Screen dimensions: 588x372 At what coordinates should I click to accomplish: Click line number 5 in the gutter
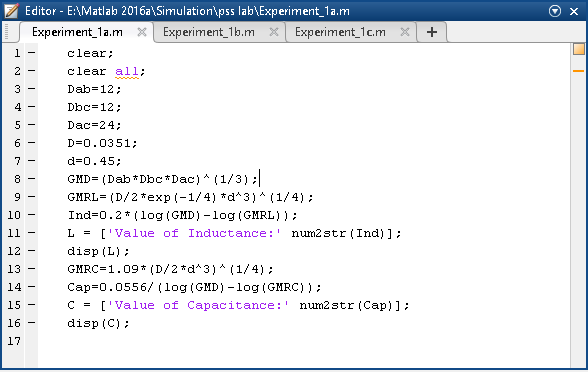tap(18, 125)
